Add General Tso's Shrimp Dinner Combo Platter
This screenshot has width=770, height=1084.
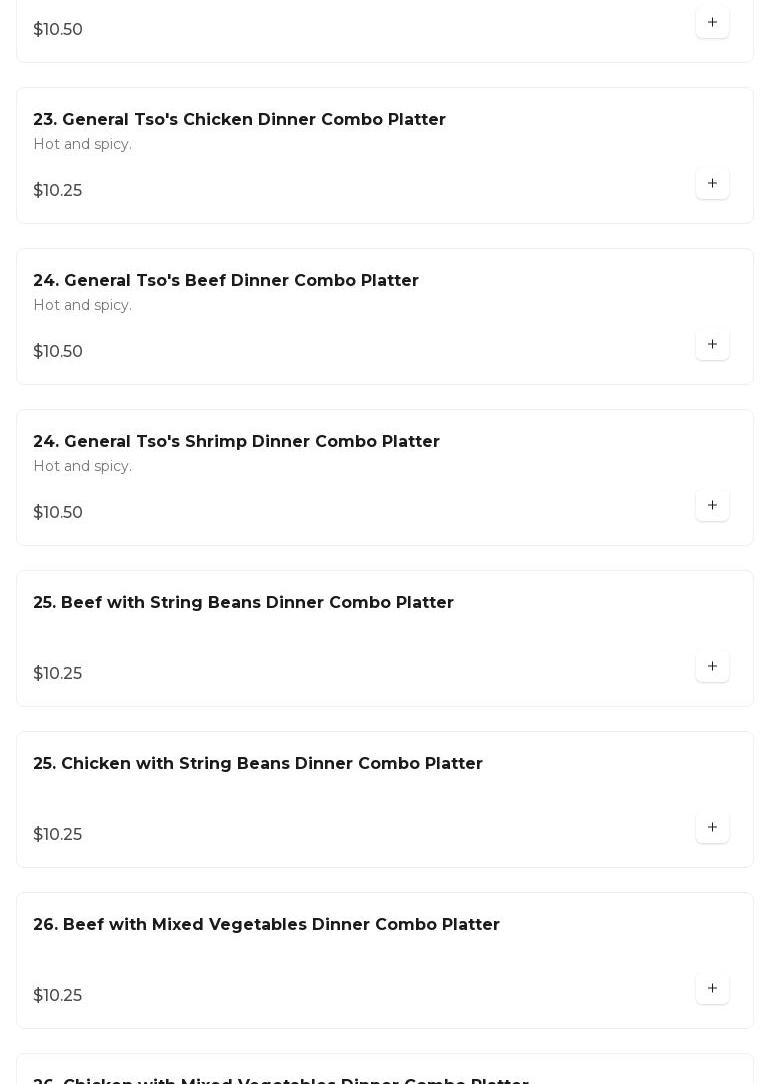712,505
